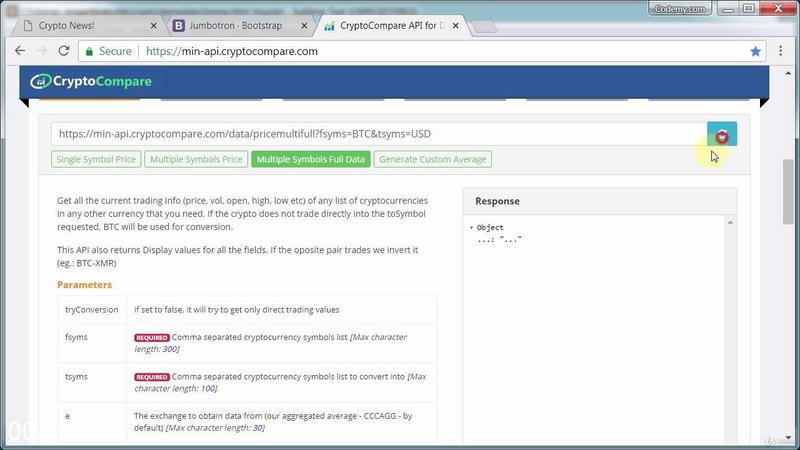
Task: Switch to the Crypto News! tab
Action: (66, 26)
